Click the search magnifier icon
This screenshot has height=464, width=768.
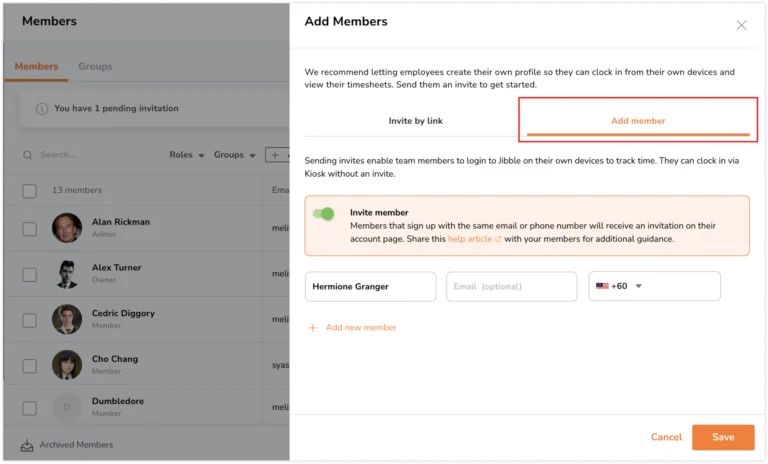click(x=27, y=155)
